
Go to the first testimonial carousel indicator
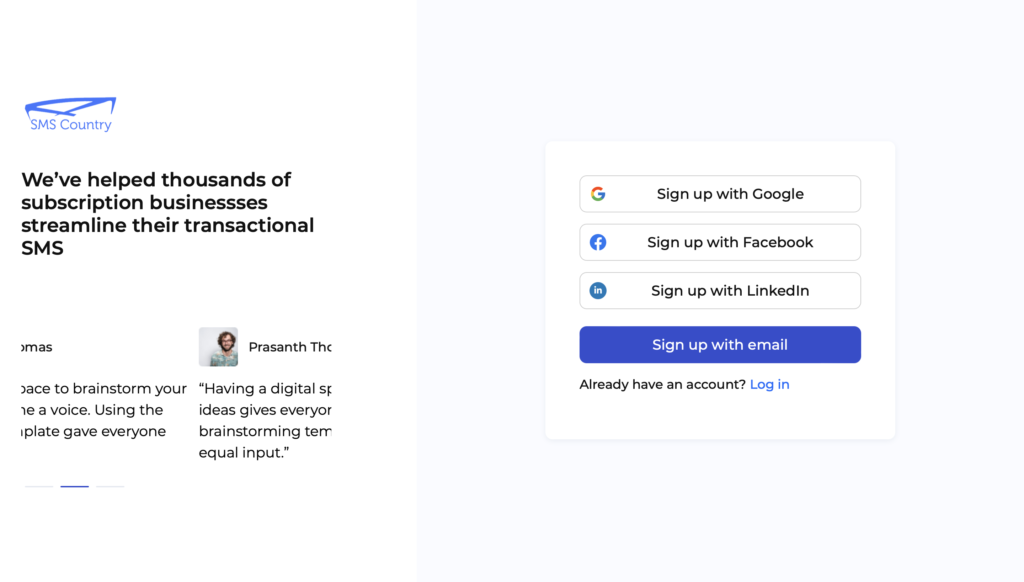coord(39,487)
